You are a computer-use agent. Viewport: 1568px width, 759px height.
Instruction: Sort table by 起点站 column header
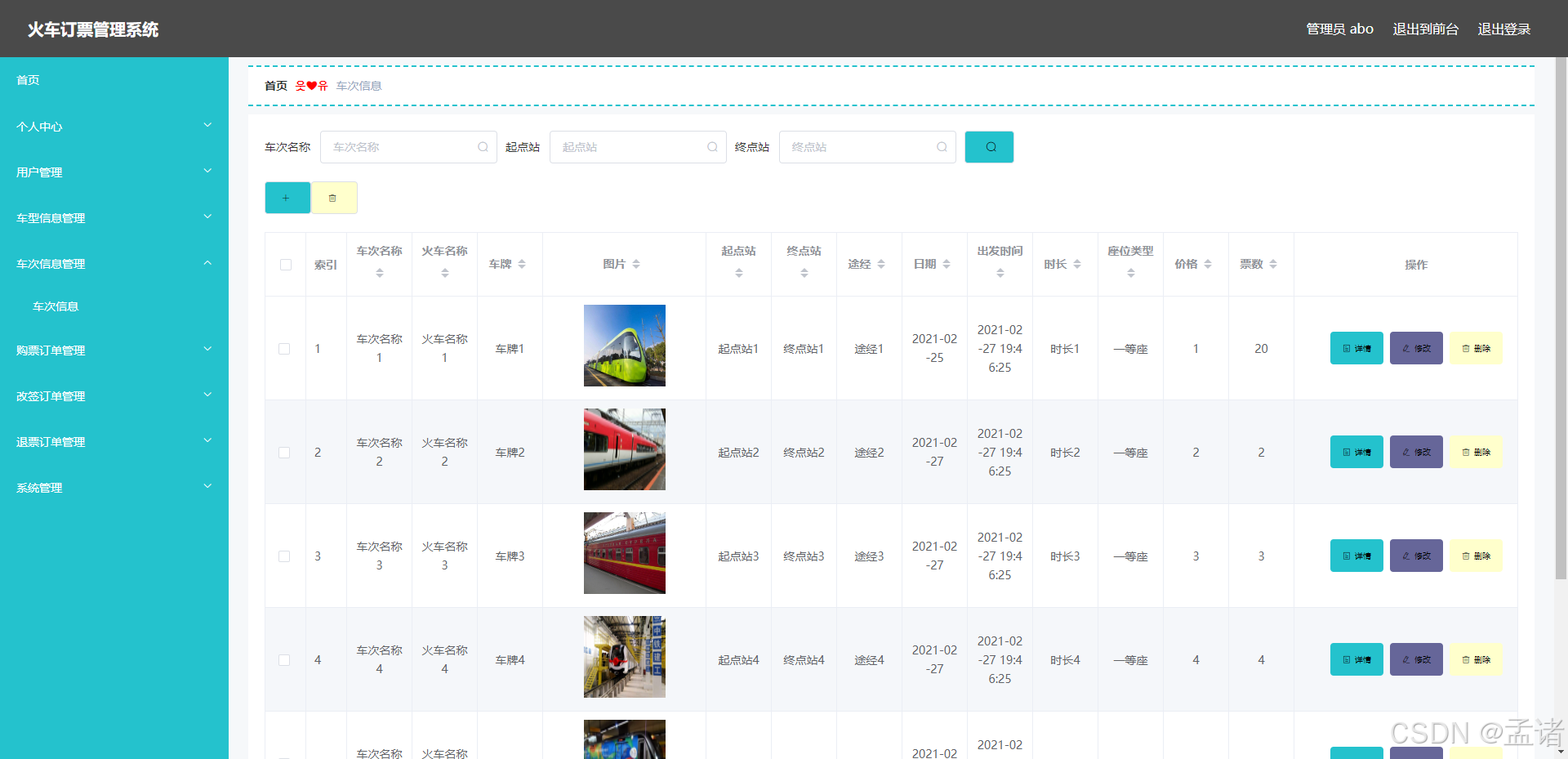pos(739,273)
